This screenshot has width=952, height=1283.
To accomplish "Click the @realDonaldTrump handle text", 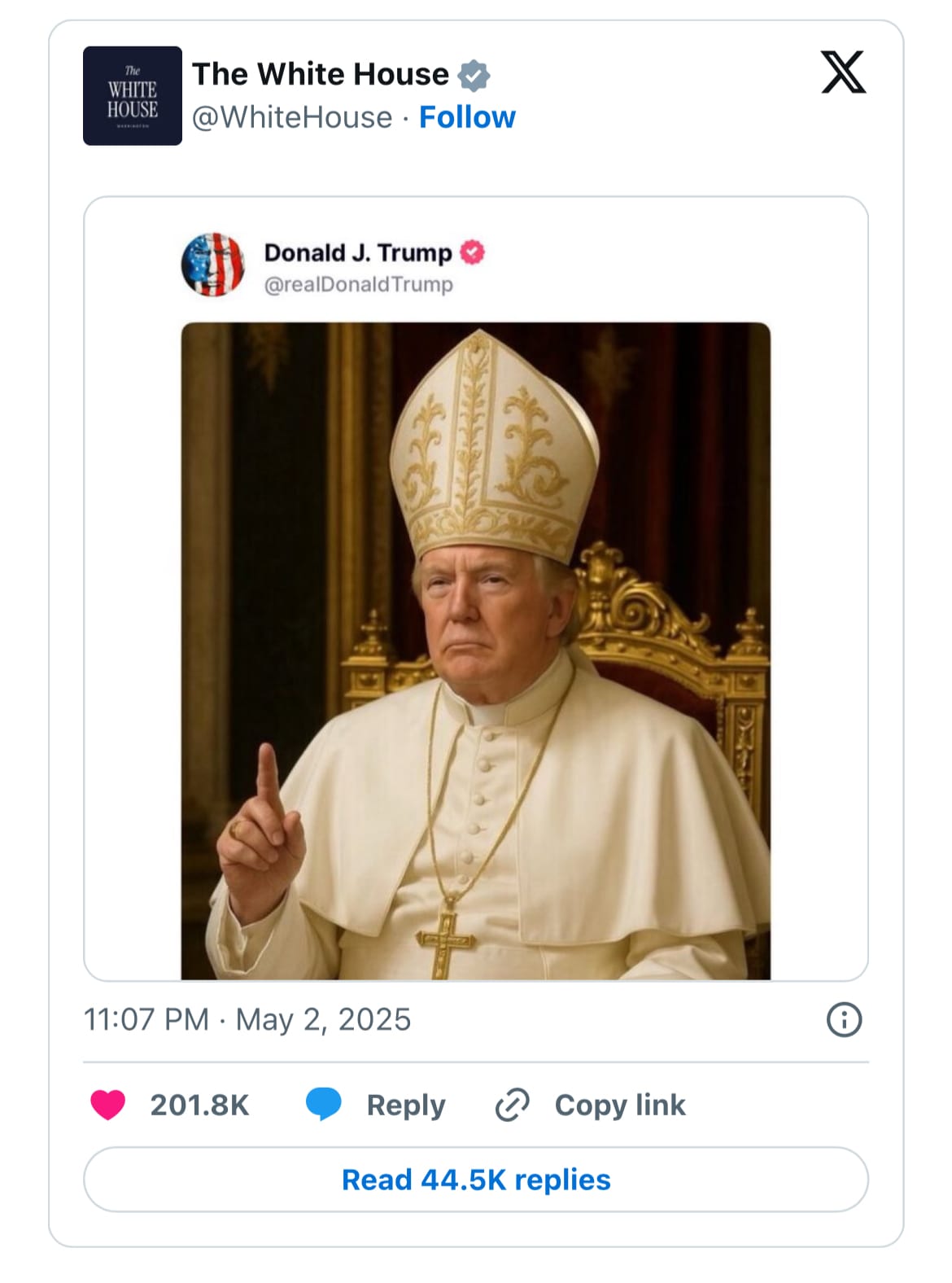I will [x=358, y=284].
